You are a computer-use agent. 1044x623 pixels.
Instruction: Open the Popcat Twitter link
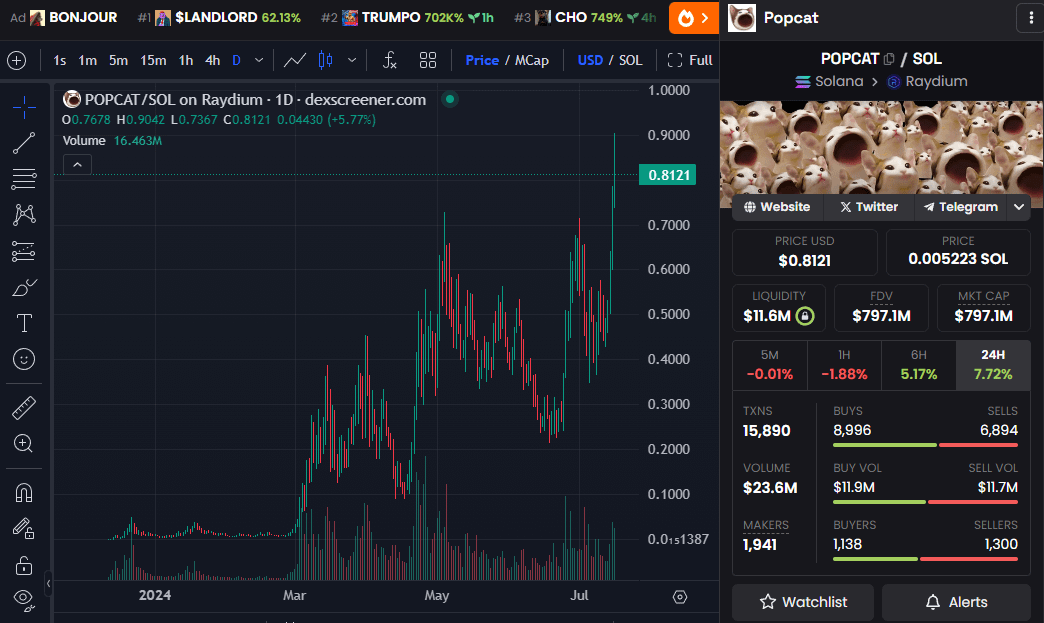pyautogui.click(x=869, y=207)
